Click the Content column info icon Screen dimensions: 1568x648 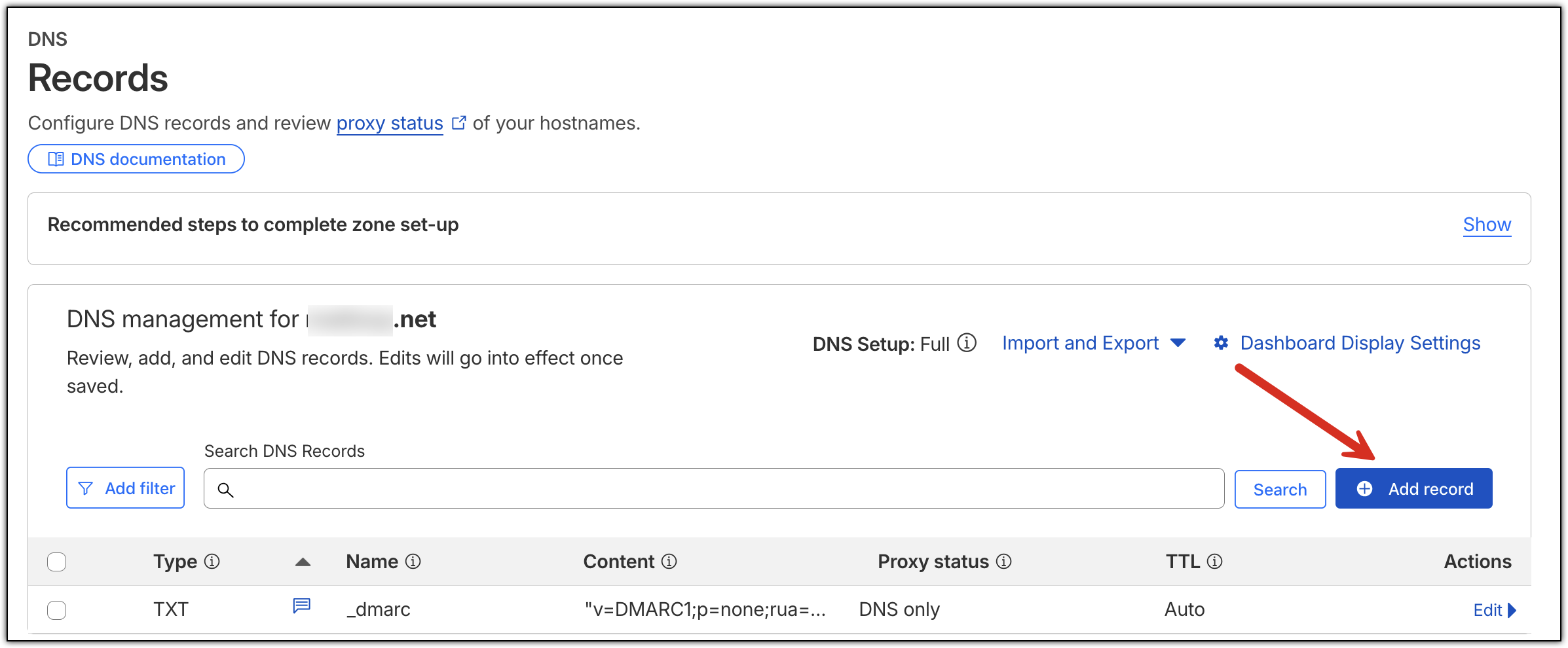pyautogui.click(x=669, y=562)
